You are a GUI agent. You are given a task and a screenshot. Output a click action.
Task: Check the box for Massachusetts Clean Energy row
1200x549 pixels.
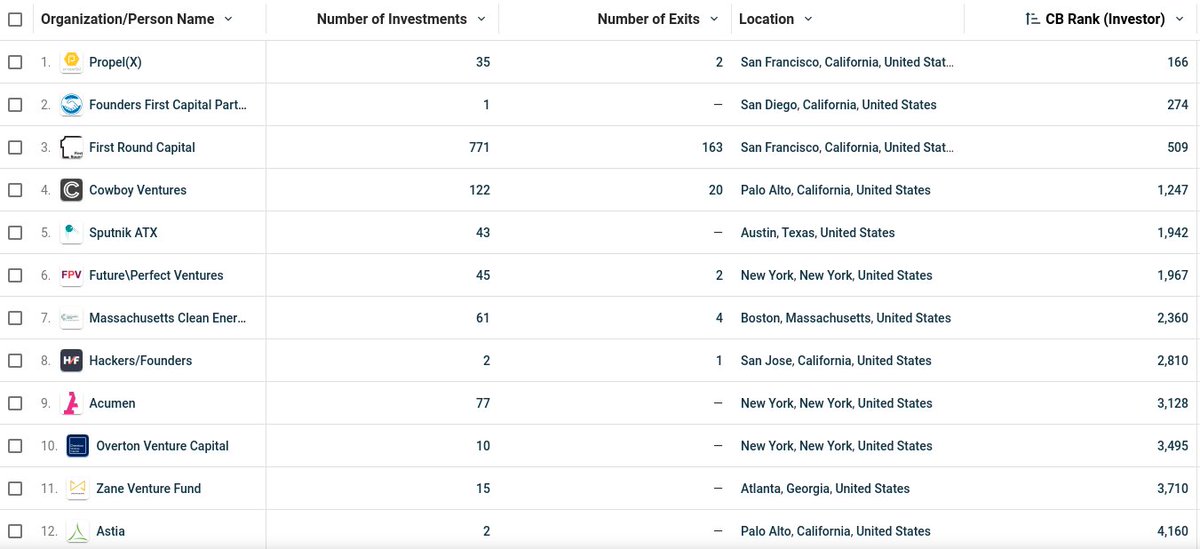(x=15, y=318)
